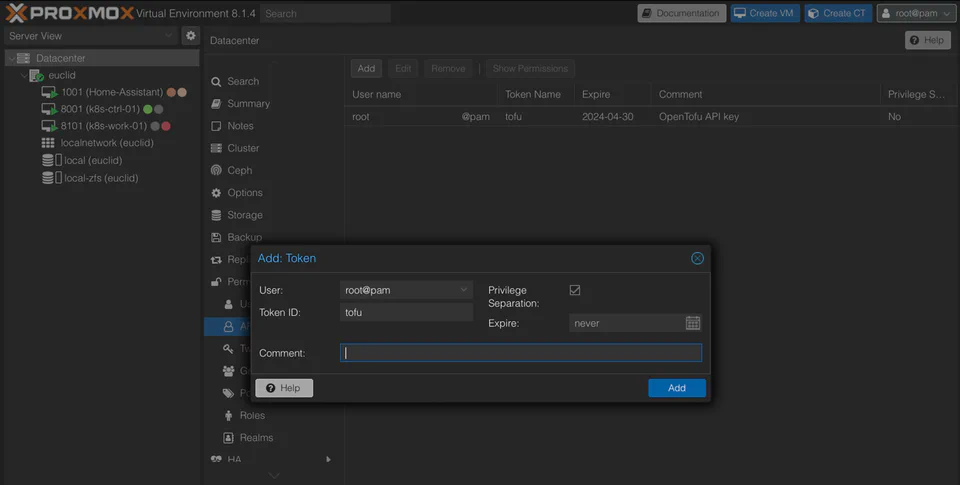960x485 pixels.
Task: Sort by Expire column header
Action: pyautogui.click(x=612, y=94)
